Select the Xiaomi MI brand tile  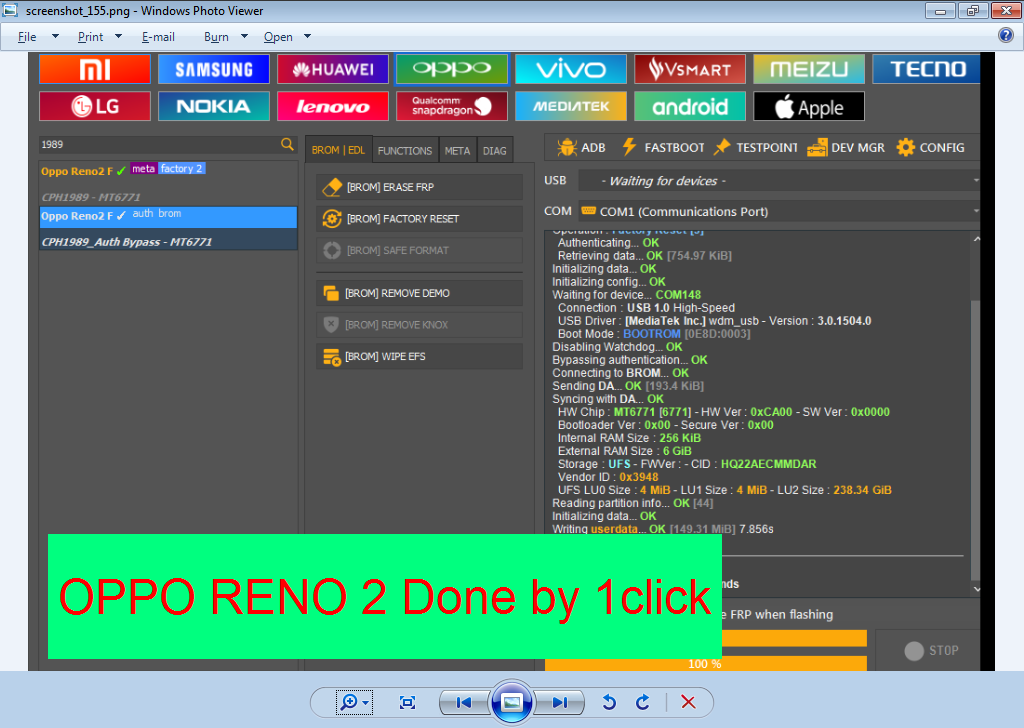[95, 69]
